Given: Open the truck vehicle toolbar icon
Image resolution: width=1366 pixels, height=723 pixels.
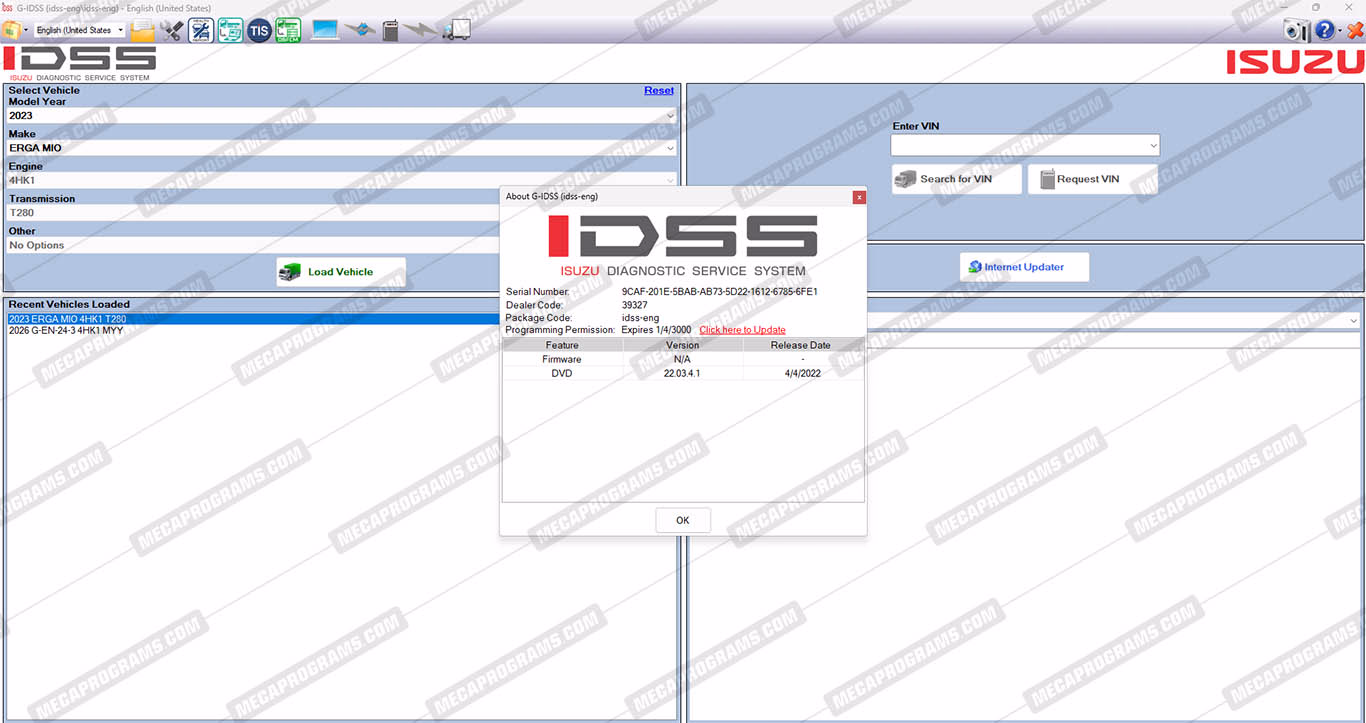Looking at the screenshot, I should pos(456,30).
